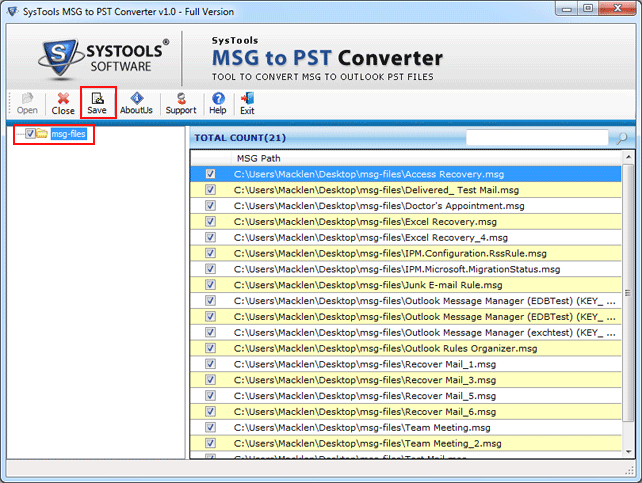Uncheck the Recover Mail_6.msg checkbox

(x=210, y=411)
